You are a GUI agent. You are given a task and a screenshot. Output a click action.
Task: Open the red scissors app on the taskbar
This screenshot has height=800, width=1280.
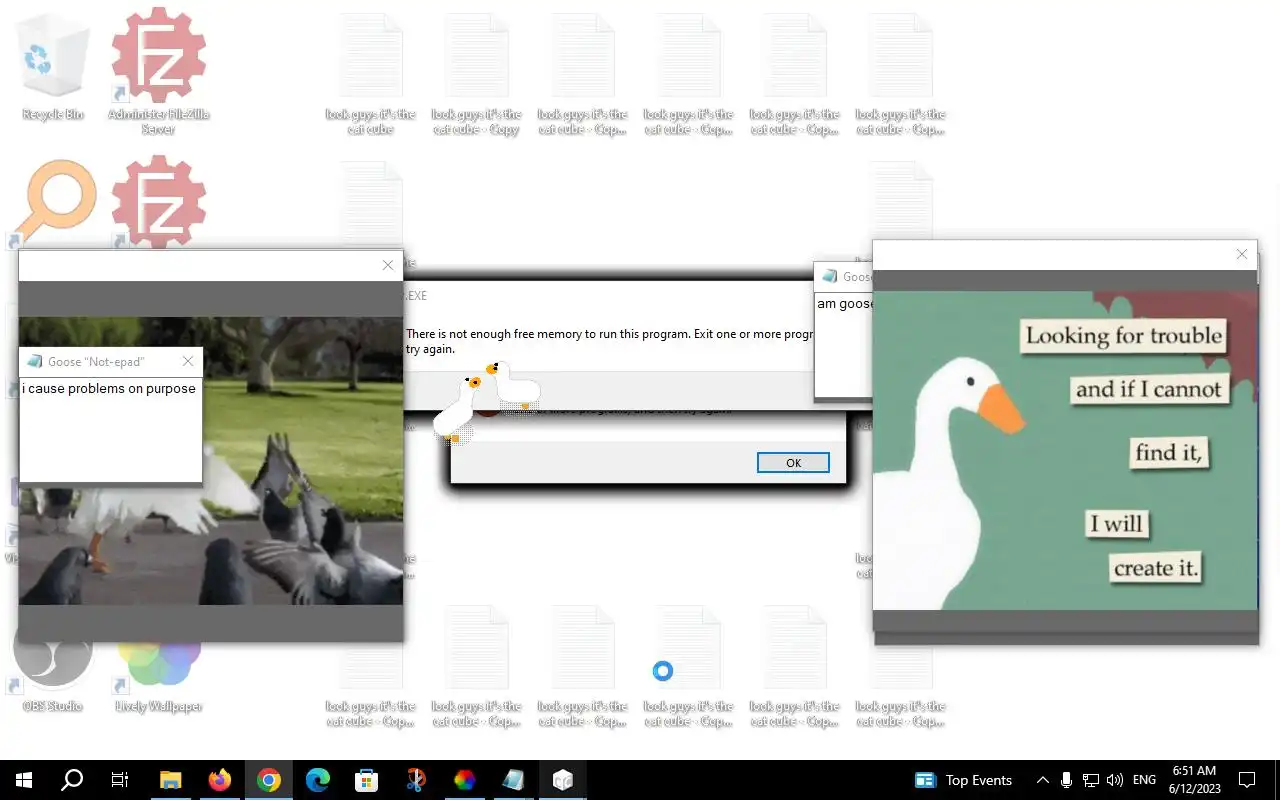pos(416,780)
